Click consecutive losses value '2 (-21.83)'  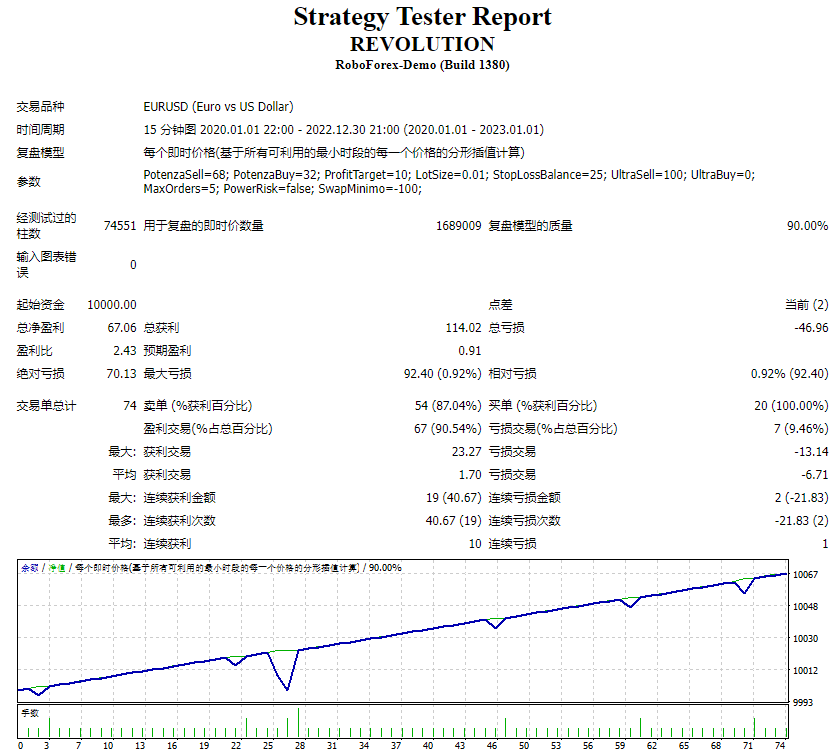pyautogui.click(x=802, y=497)
